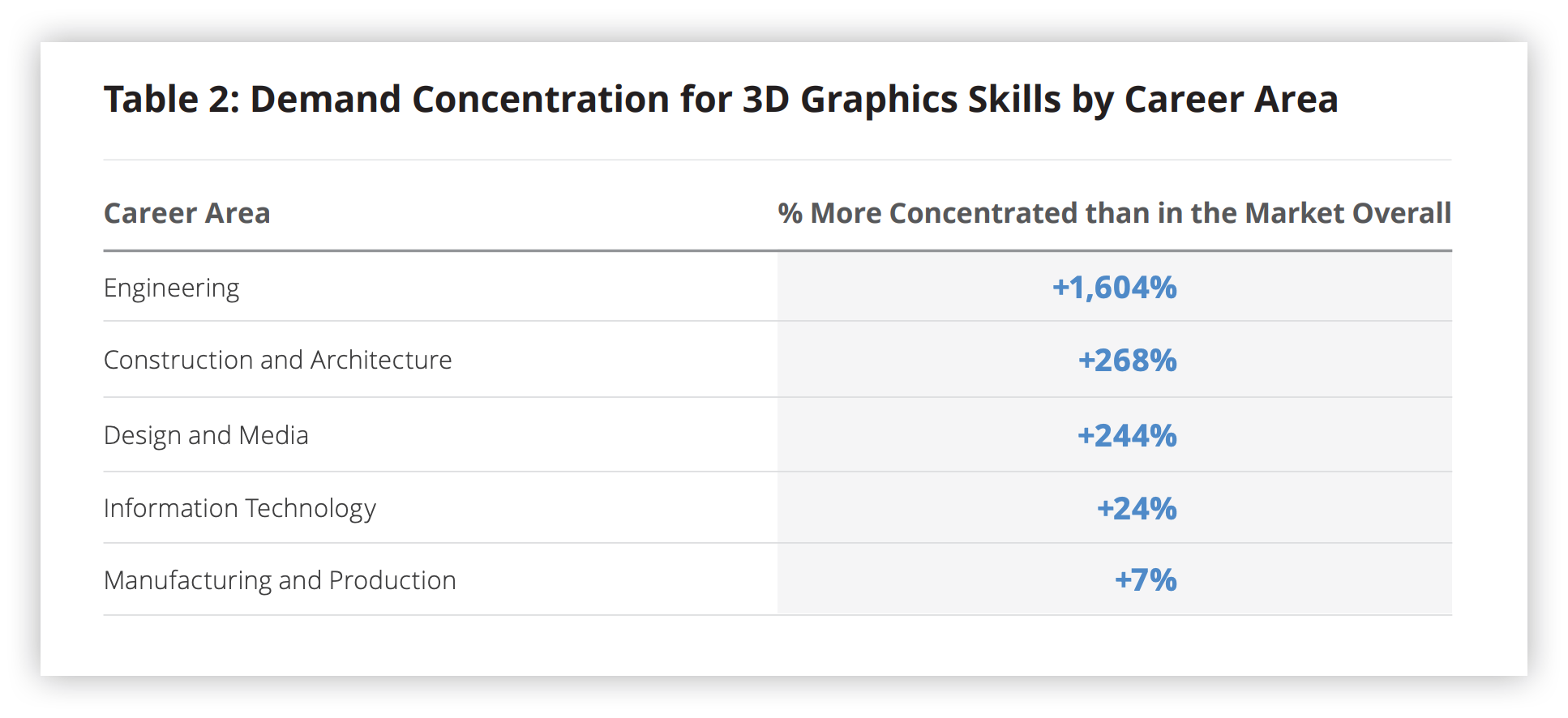Click the +1,604% value
The image size is (1568, 718).
click(x=1114, y=288)
